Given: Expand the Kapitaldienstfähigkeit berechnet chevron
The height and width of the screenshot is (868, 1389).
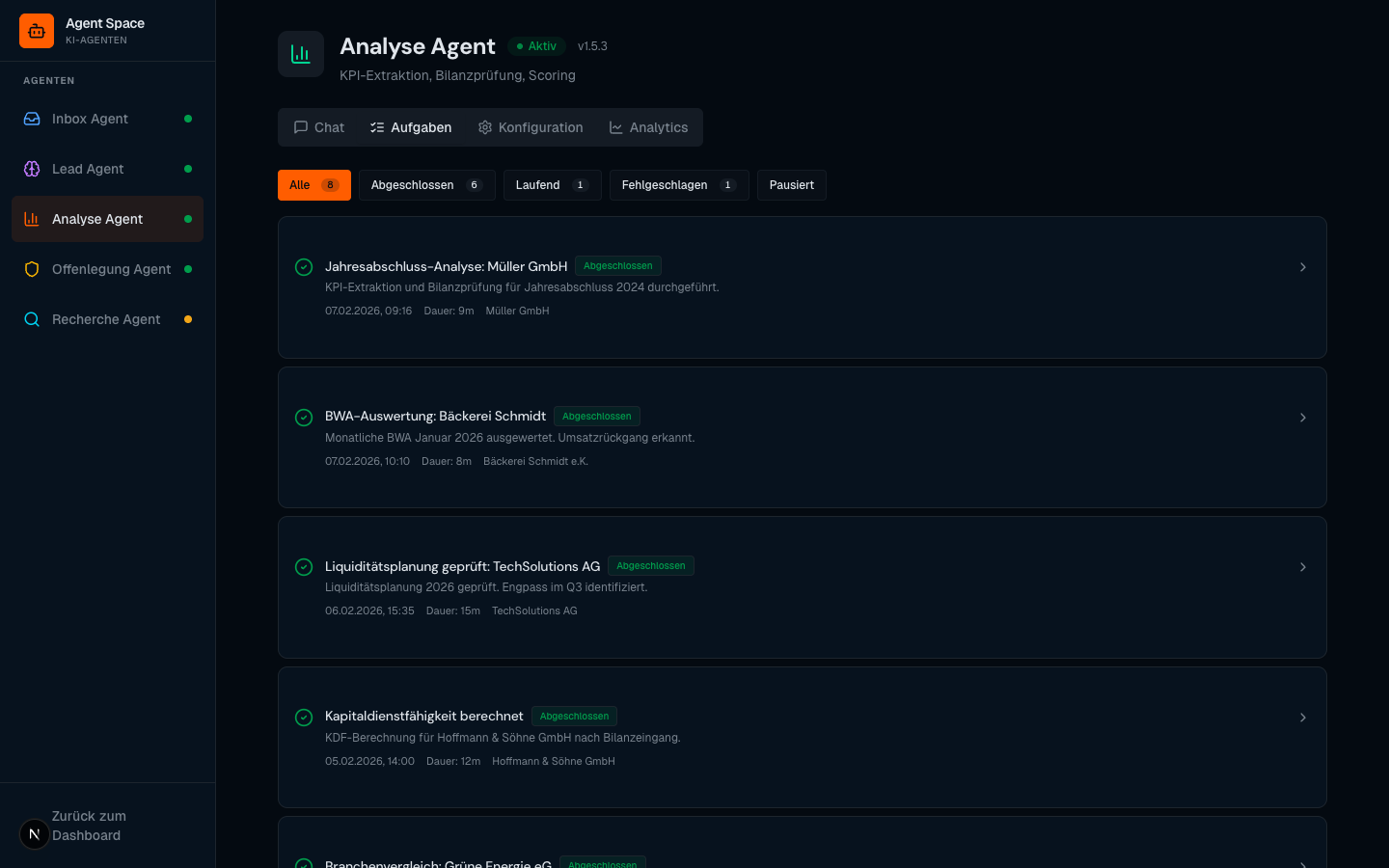Looking at the screenshot, I should tap(1302, 718).
